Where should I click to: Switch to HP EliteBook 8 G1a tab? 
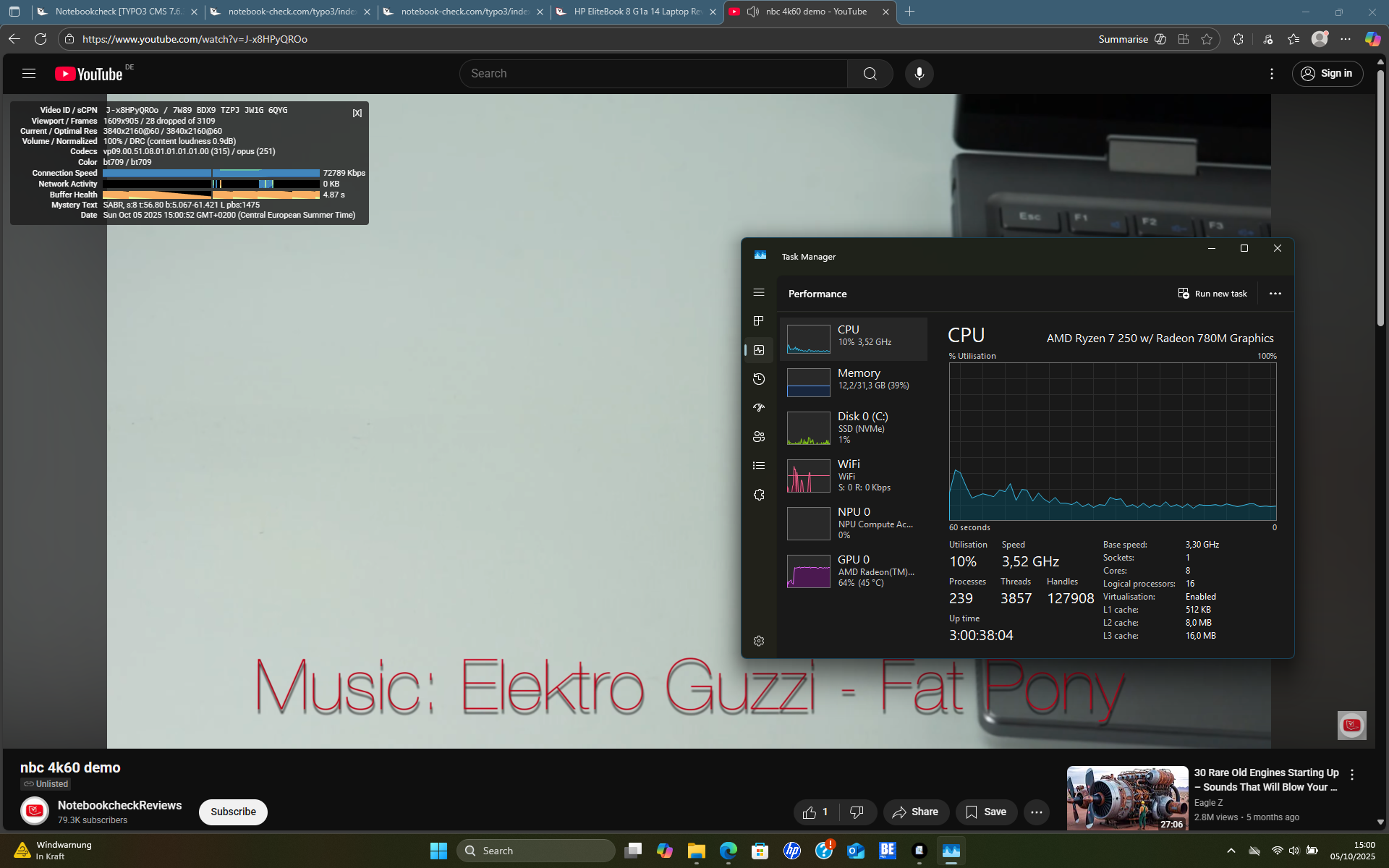pyautogui.click(x=637, y=12)
